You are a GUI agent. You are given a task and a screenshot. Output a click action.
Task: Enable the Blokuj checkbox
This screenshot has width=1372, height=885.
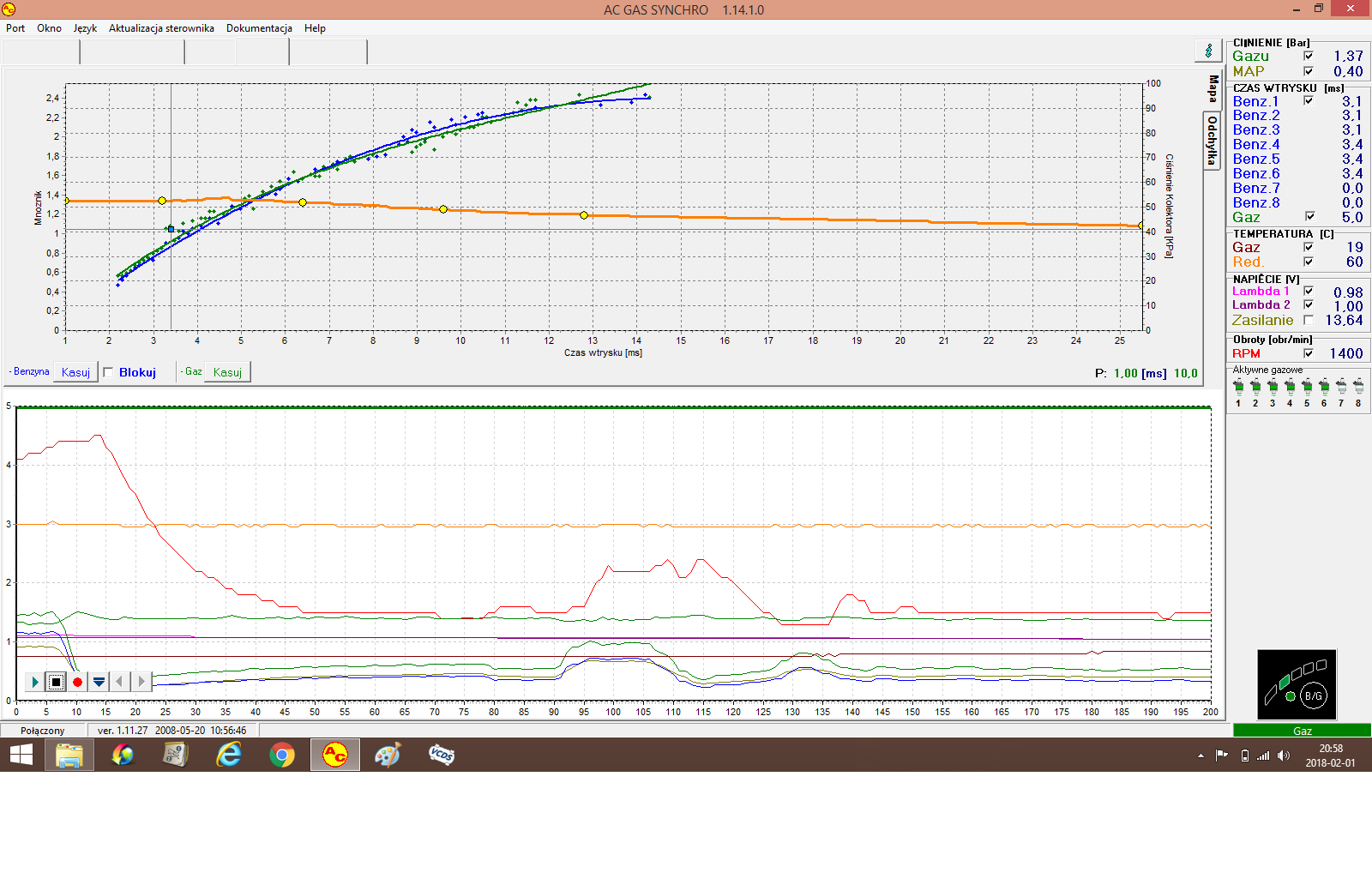108,372
